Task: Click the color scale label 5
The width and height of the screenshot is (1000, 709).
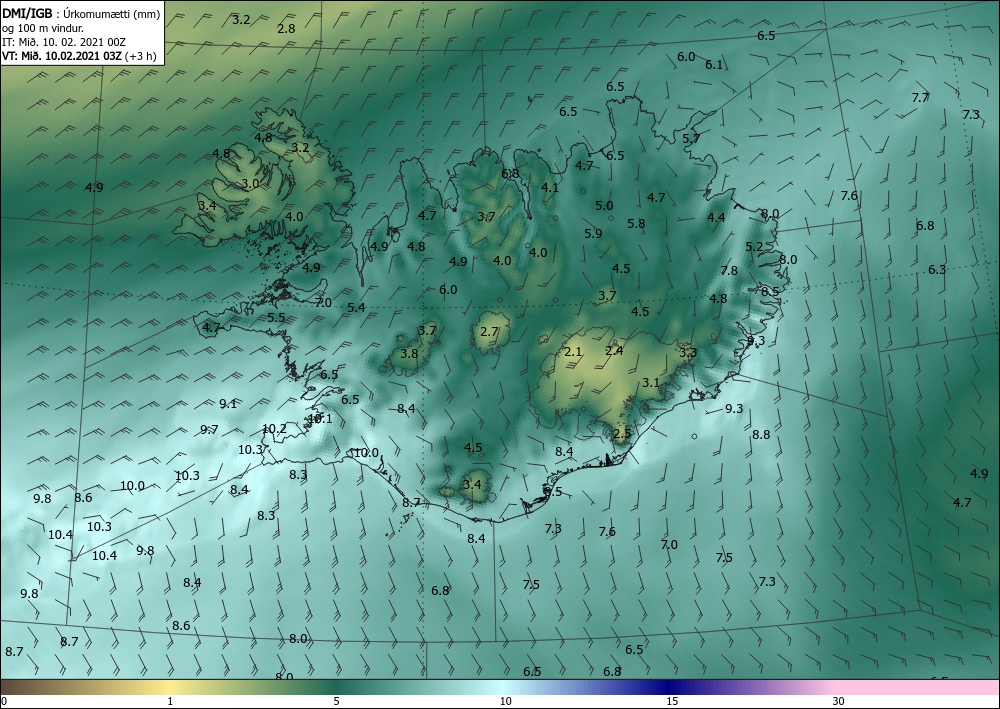Action: (336, 701)
